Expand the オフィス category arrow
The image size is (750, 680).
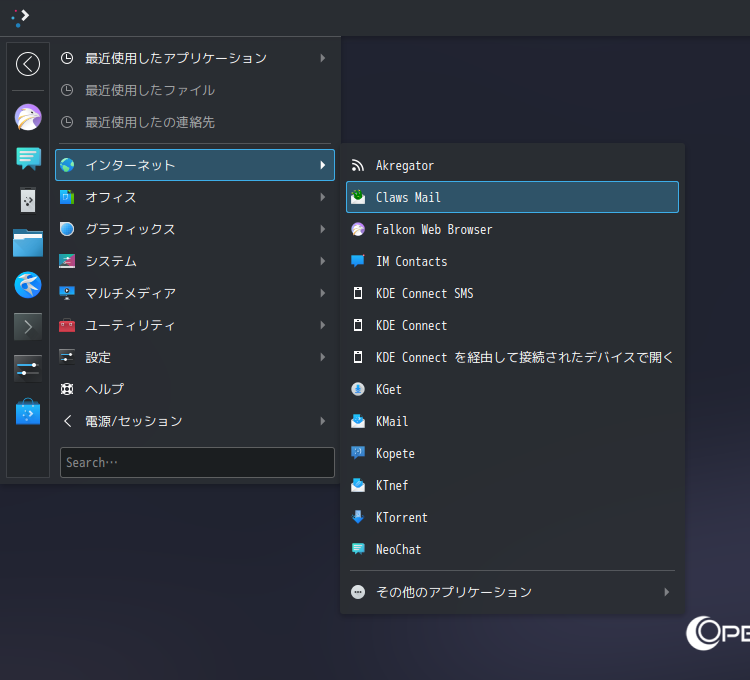pyautogui.click(x=323, y=197)
